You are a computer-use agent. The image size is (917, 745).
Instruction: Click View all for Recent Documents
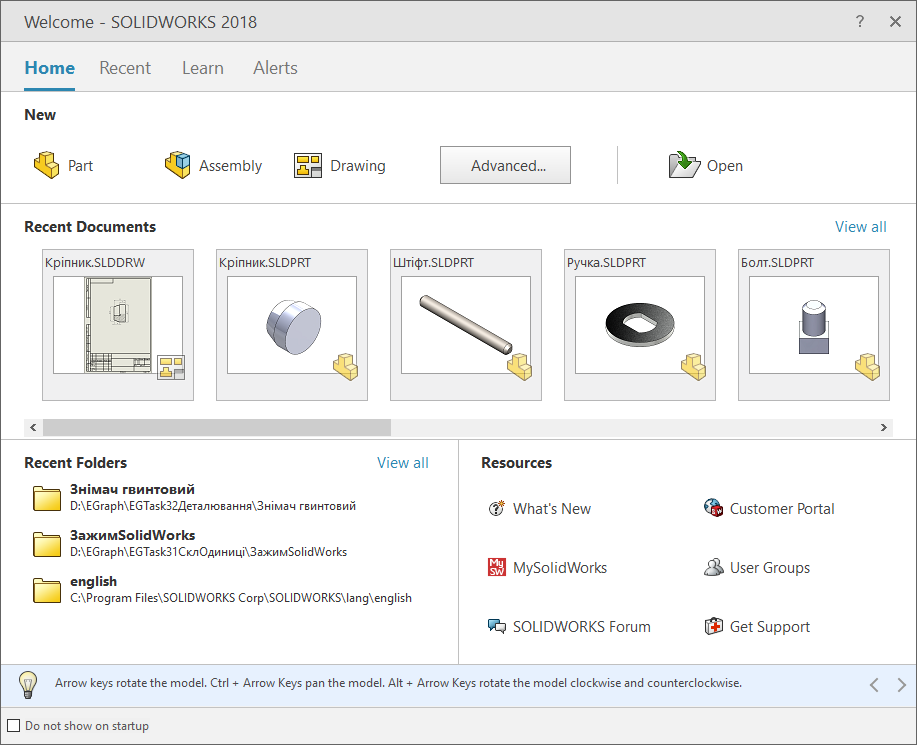click(860, 227)
